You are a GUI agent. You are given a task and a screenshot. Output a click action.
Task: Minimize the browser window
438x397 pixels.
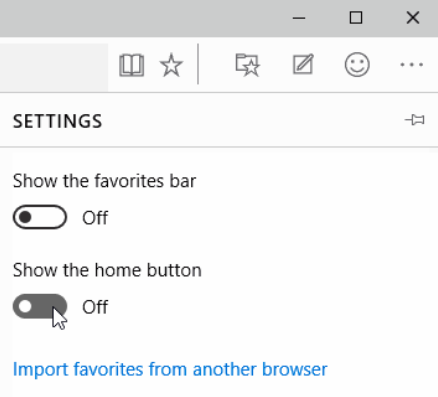(299, 18)
